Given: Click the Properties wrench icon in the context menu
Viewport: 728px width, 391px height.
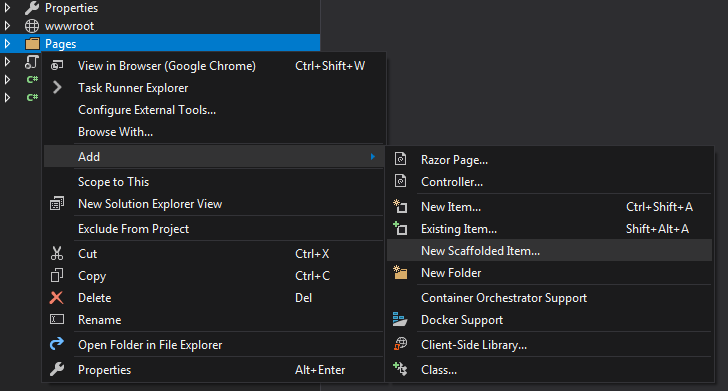Looking at the screenshot, I should click(57, 369).
